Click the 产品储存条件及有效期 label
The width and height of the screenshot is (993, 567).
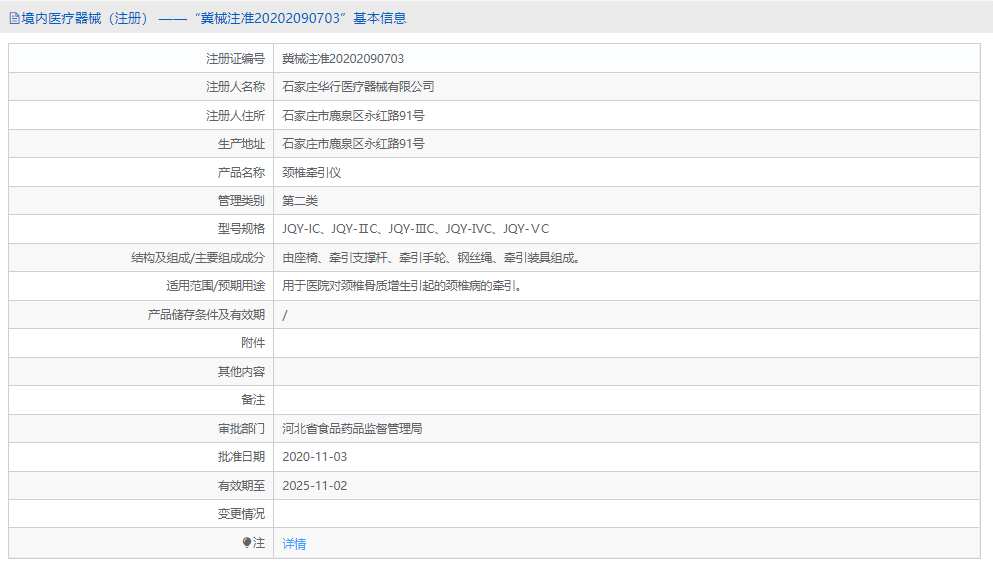pyautogui.click(x=206, y=315)
